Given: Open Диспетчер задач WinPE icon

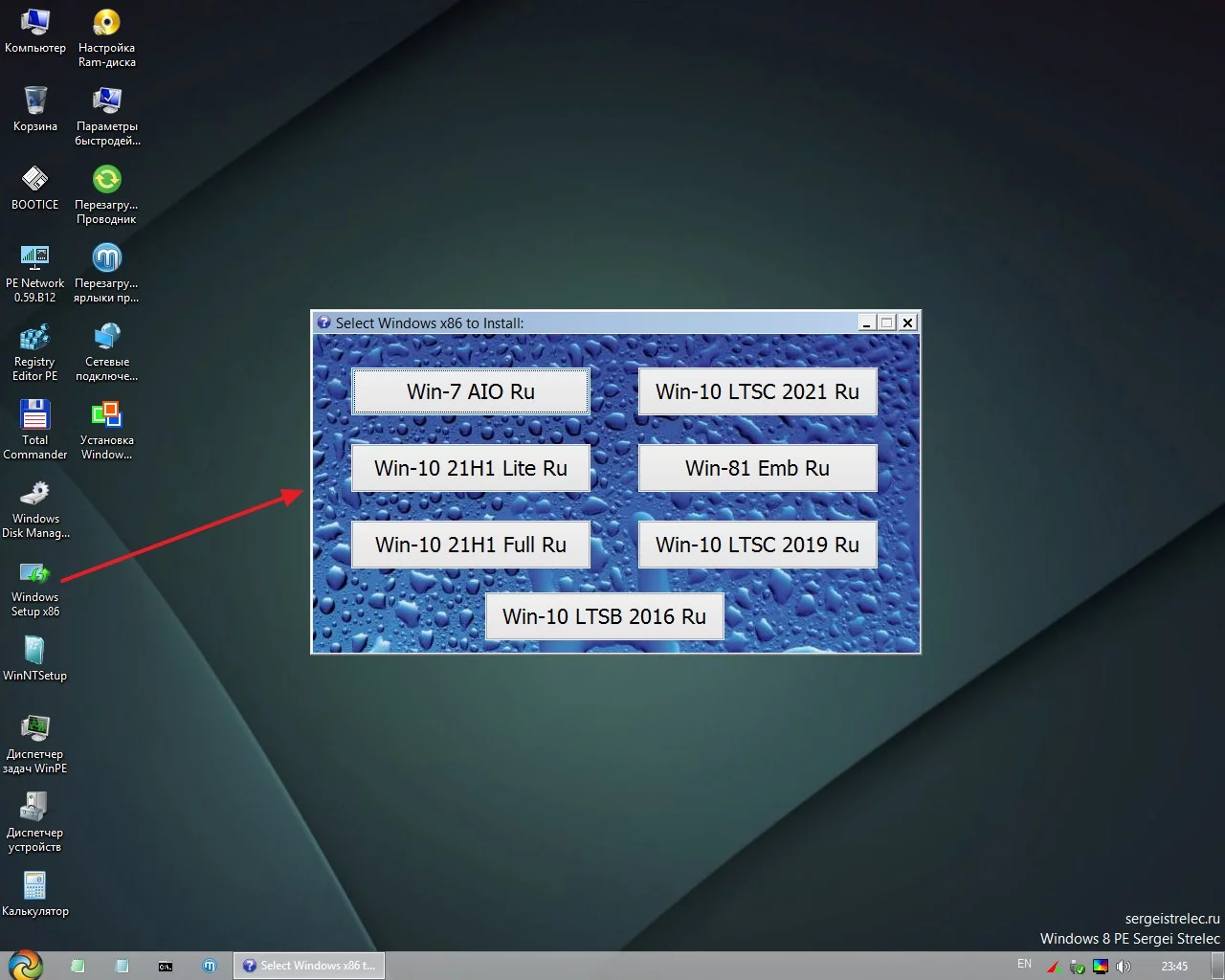Looking at the screenshot, I should 35,744.
